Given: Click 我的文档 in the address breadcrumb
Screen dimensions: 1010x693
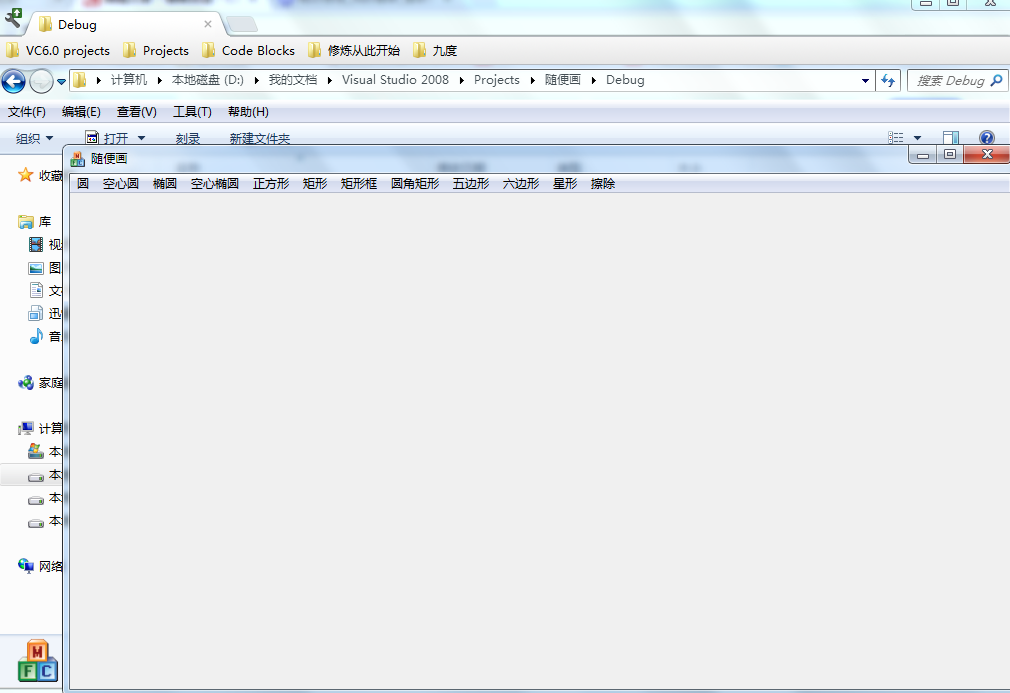Looking at the screenshot, I should tap(292, 80).
